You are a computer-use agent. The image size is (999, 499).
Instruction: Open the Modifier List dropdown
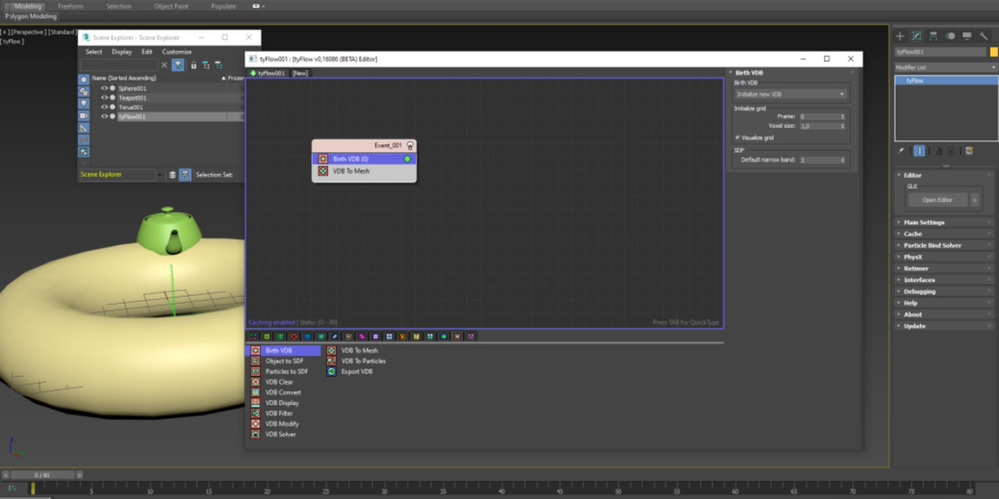pyautogui.click(x=946, y=68)
